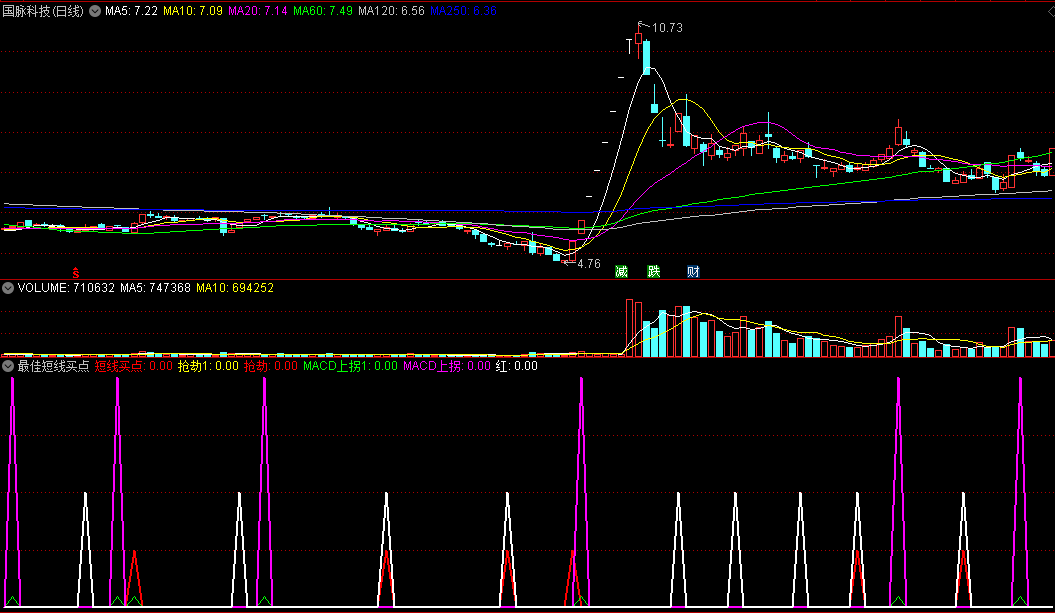Open the green 跌 event marker

click(653, 271)
